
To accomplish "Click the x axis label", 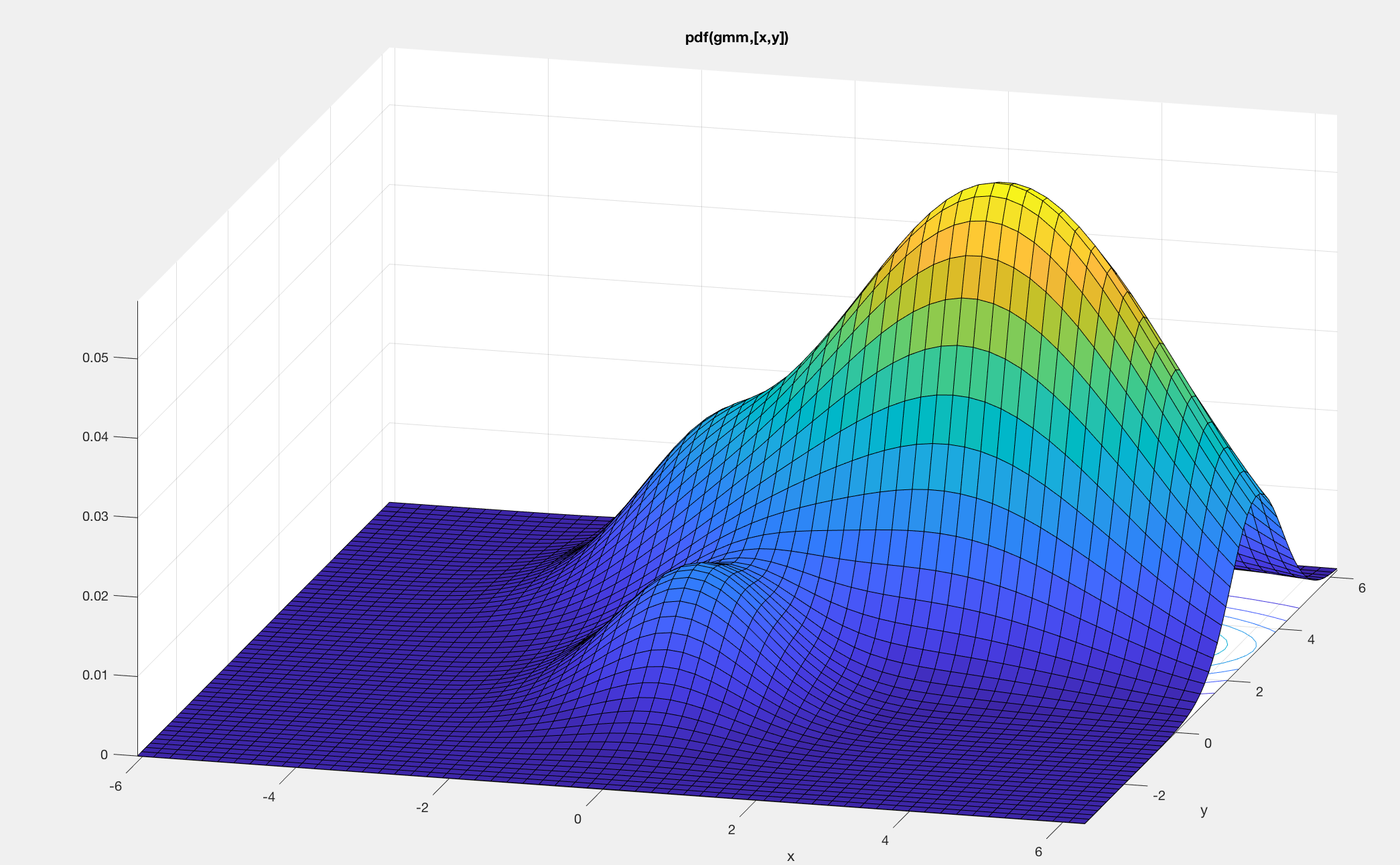I will [790, 856].
